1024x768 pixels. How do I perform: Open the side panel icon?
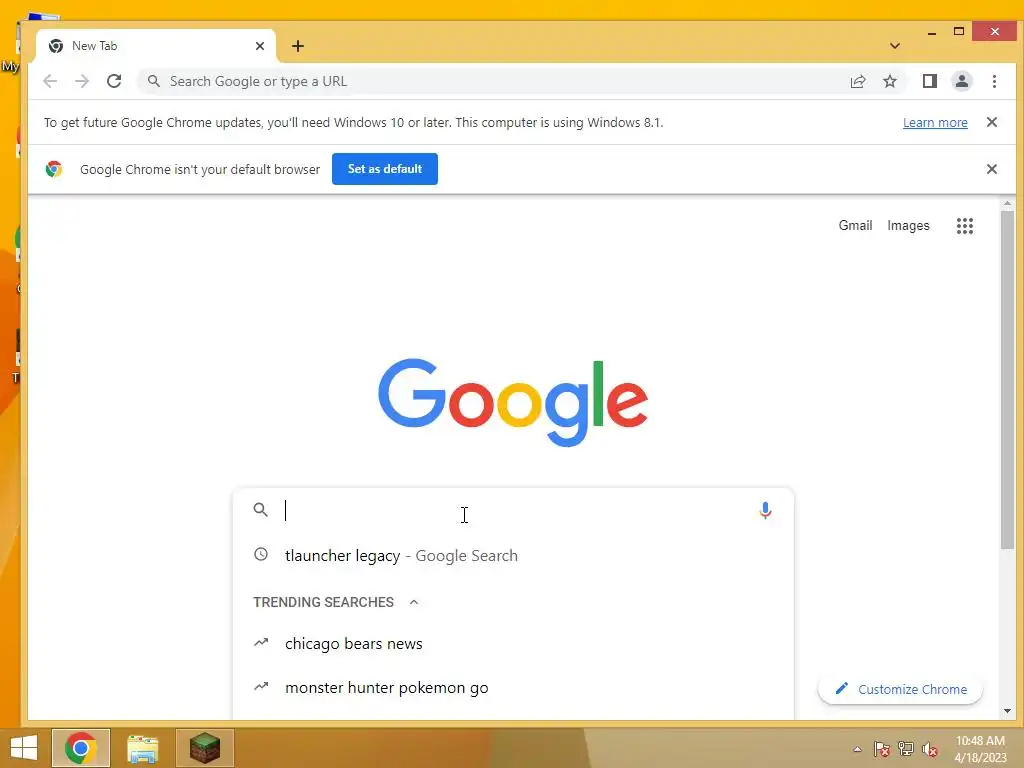click(x=929, y=81)
